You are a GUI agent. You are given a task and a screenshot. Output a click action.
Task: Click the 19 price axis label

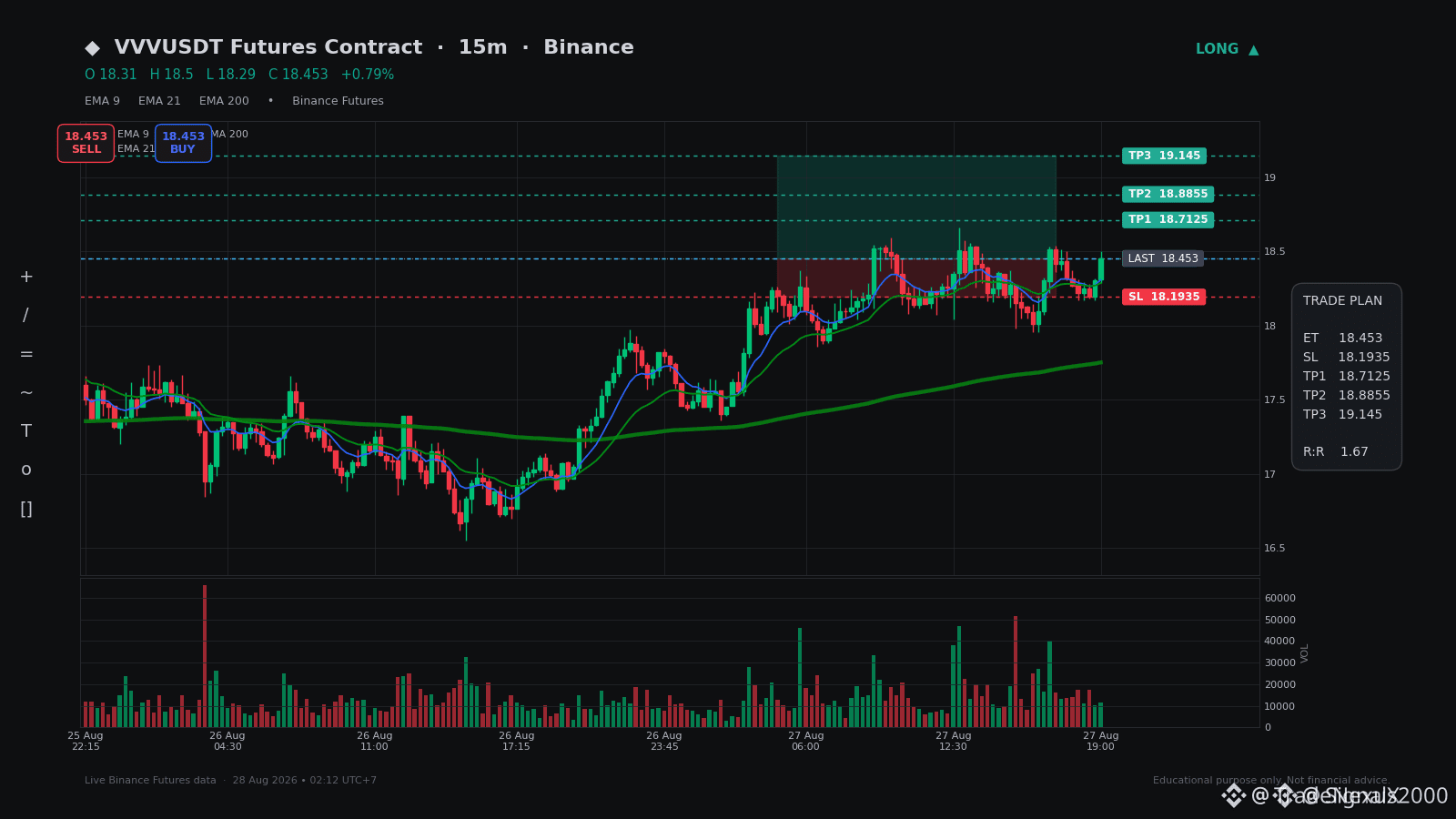coord(1269,178)
